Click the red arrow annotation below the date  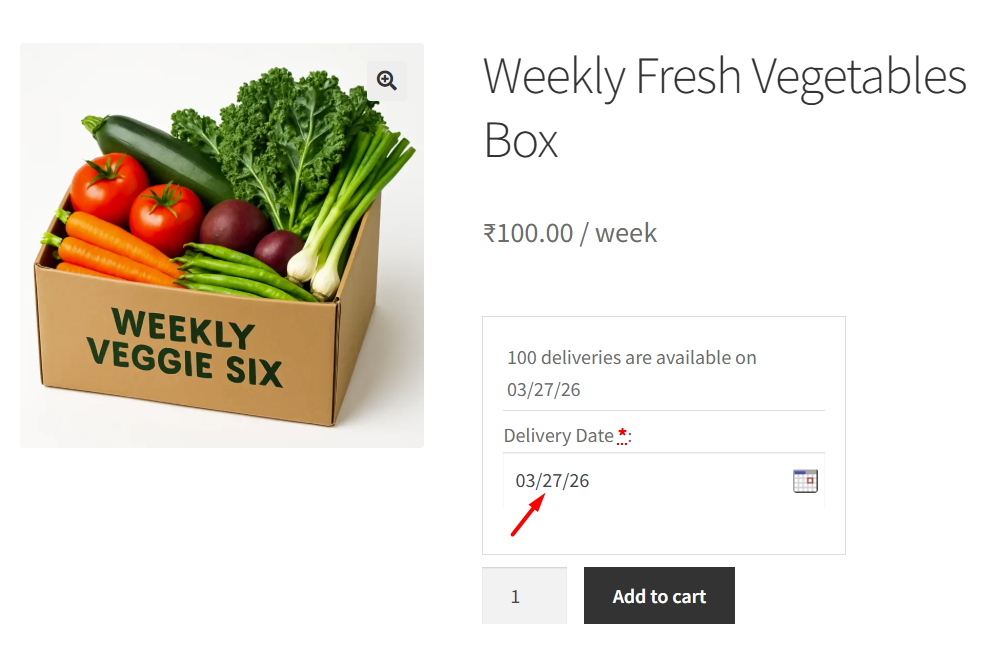527,515
